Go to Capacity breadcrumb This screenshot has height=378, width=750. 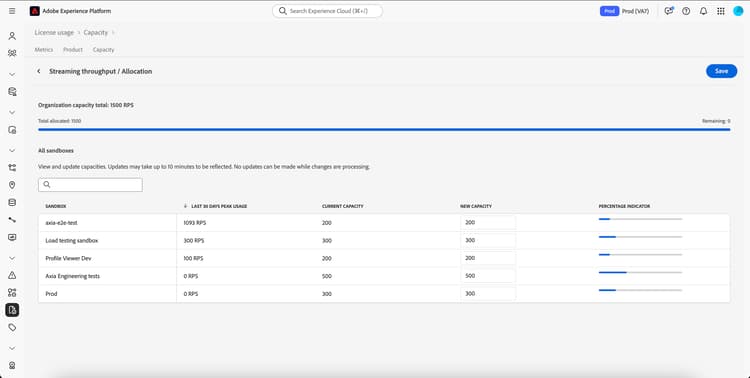click(x=96, y=33)
